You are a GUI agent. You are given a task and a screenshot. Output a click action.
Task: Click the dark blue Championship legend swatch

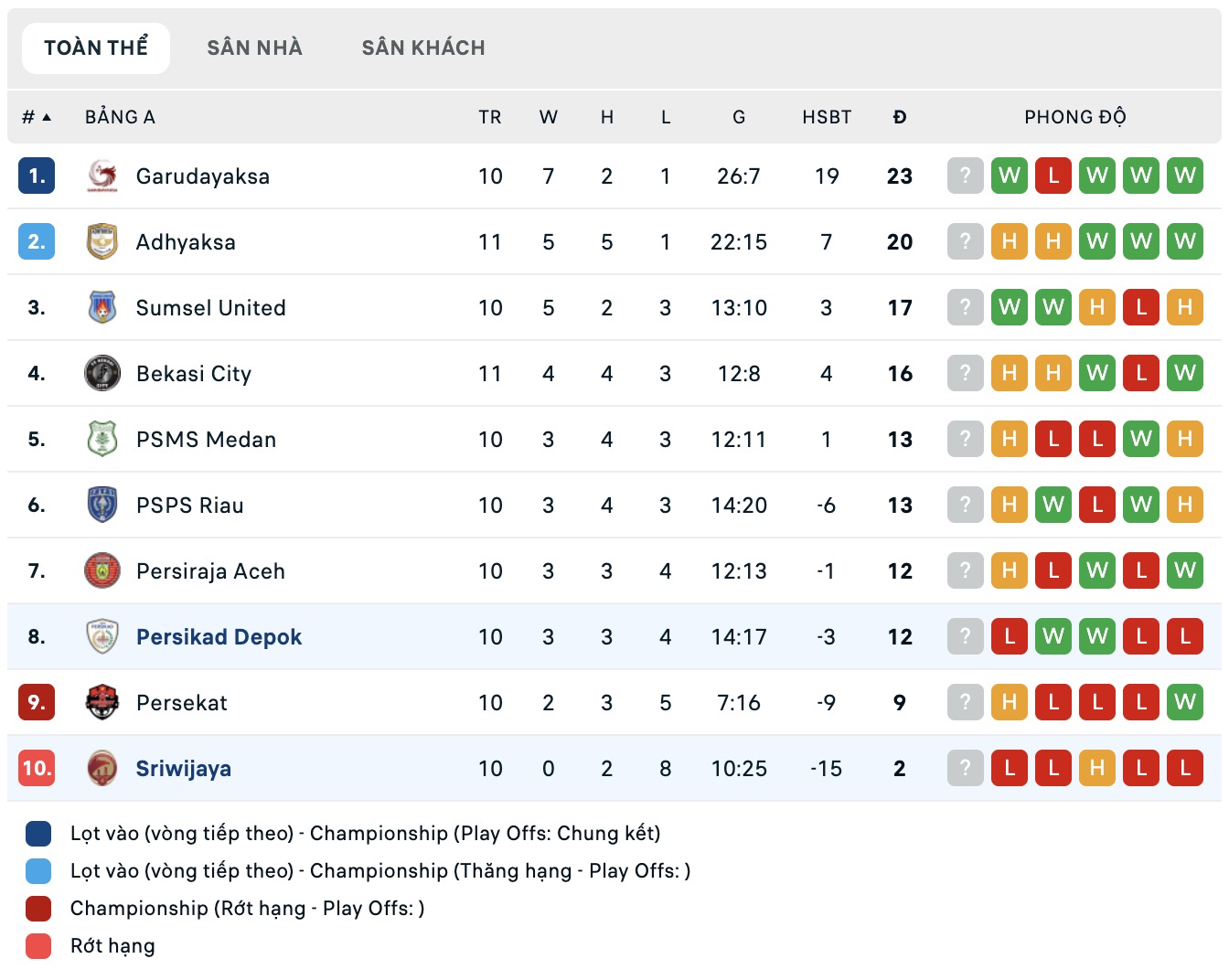37,834
